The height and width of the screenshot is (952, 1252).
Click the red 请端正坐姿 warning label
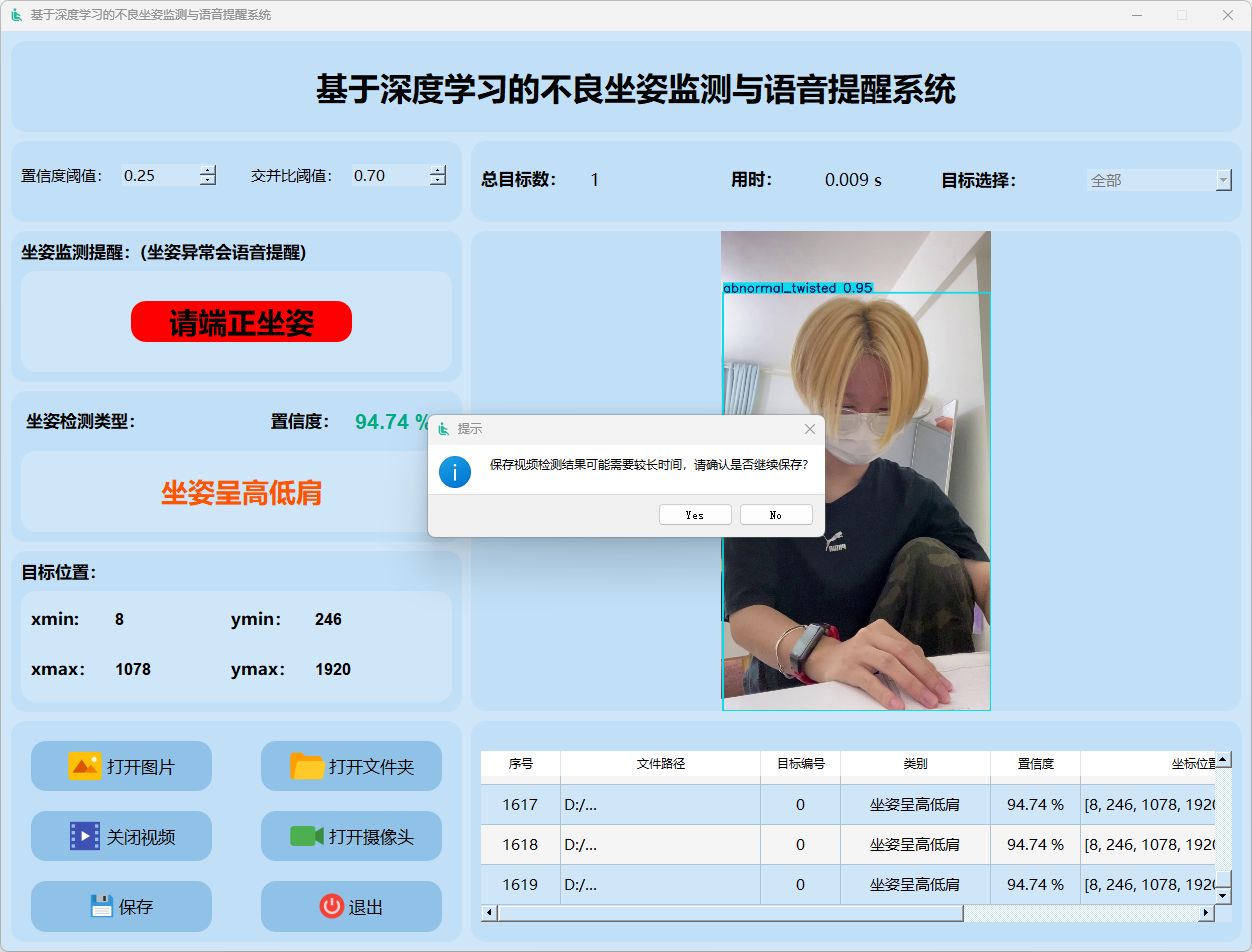pos(241,322)
